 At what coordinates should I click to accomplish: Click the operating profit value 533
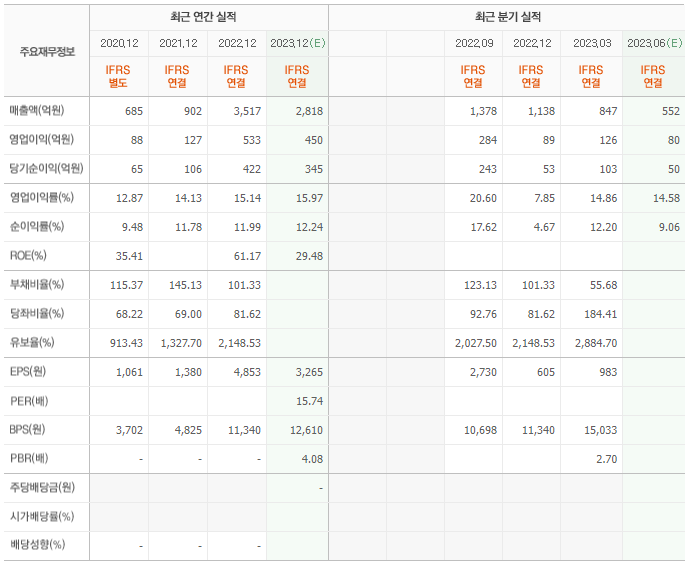(252, 140)
